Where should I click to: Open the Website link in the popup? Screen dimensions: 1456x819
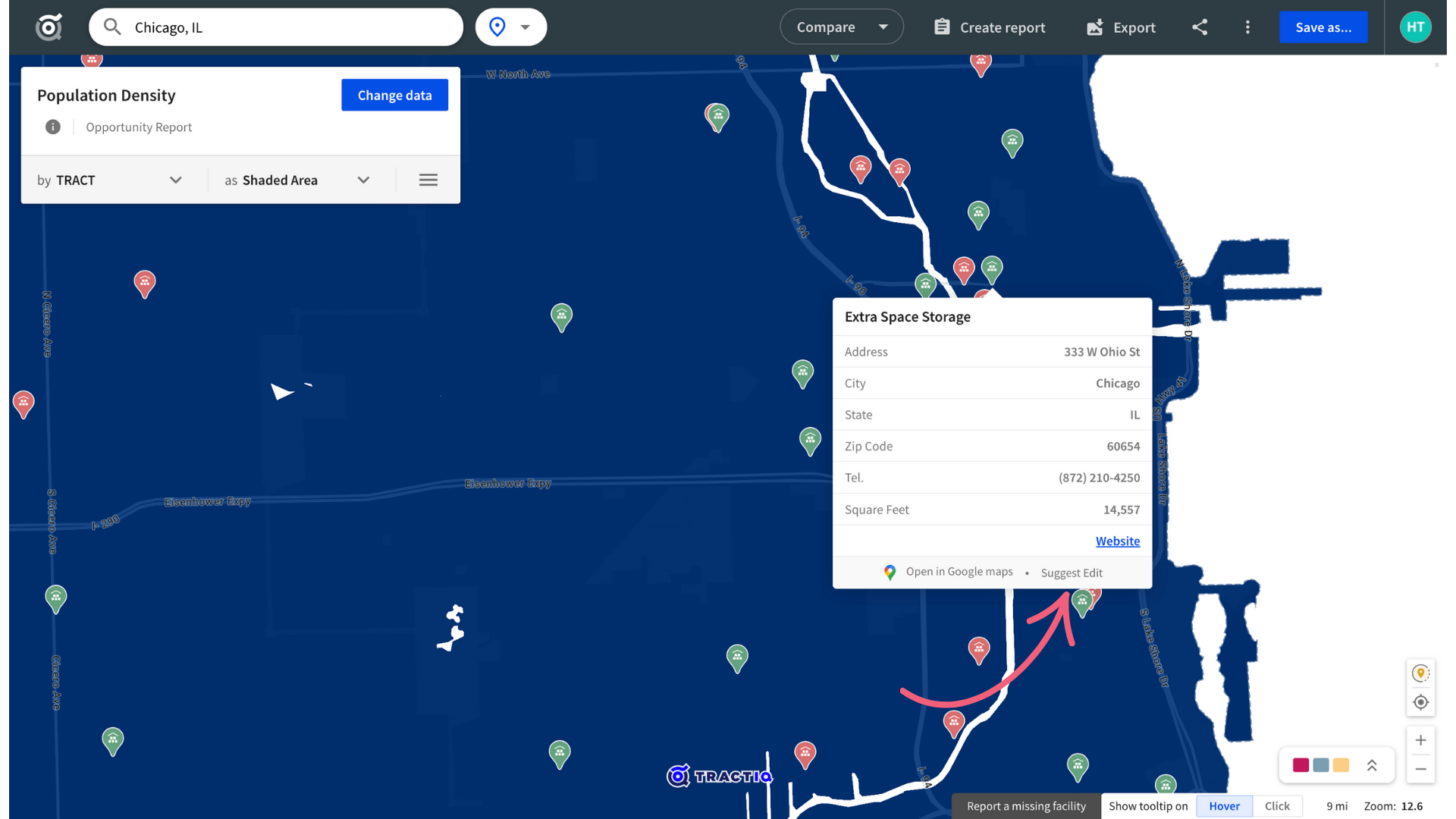[1118, 541]
